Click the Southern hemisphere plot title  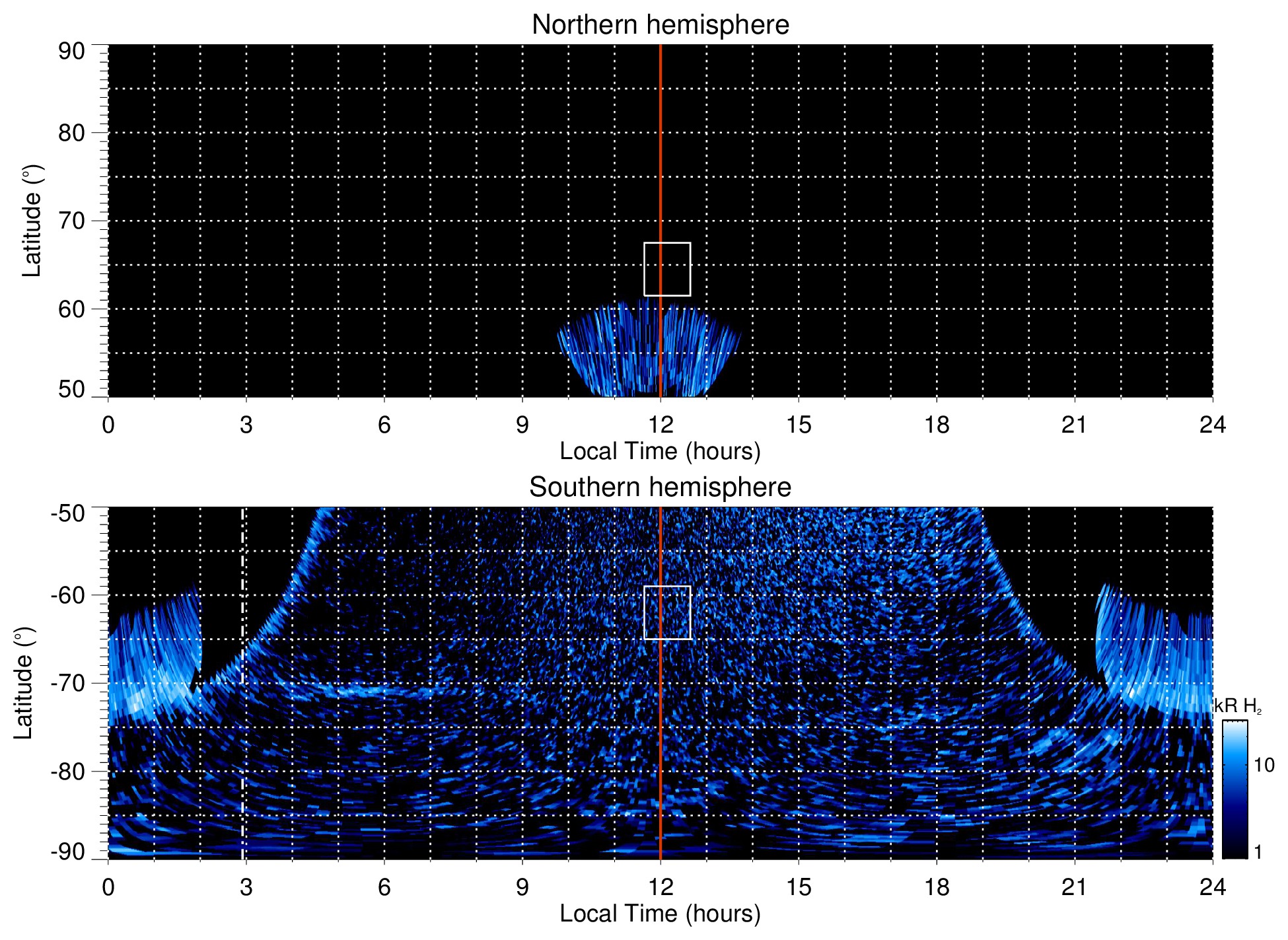coord(660,488)
